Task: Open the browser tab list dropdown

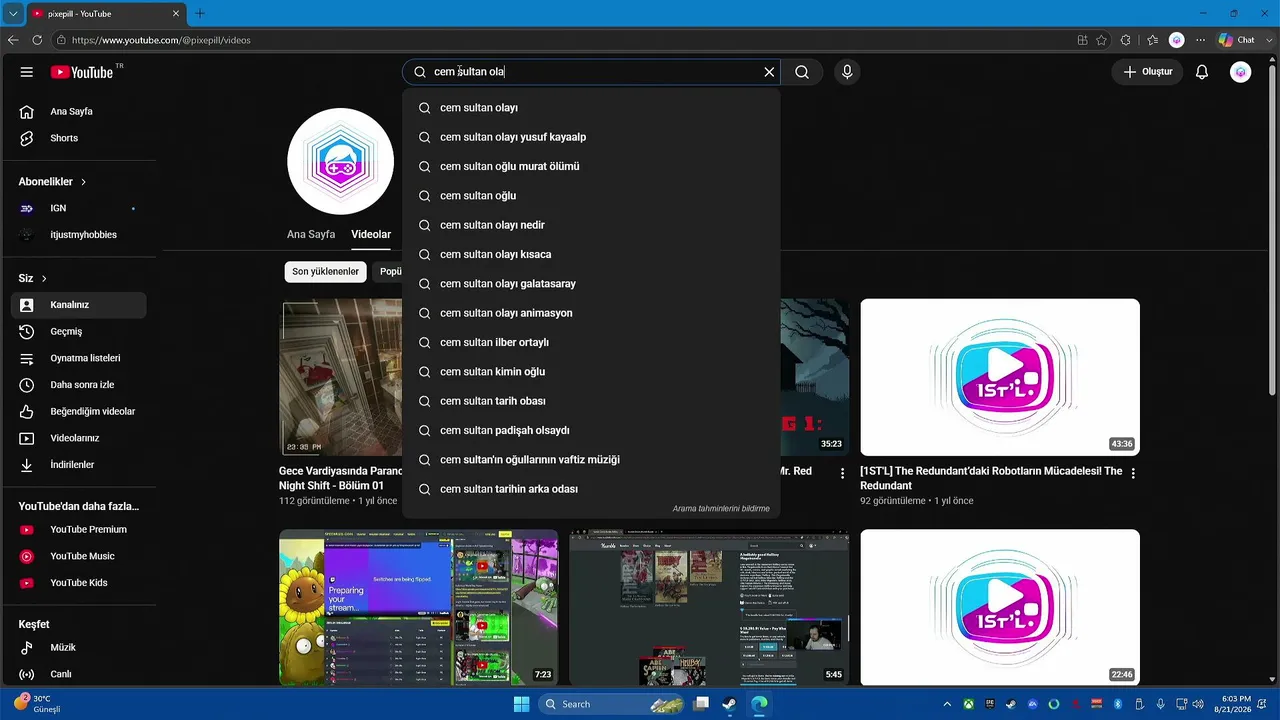Action: [13, 13]
